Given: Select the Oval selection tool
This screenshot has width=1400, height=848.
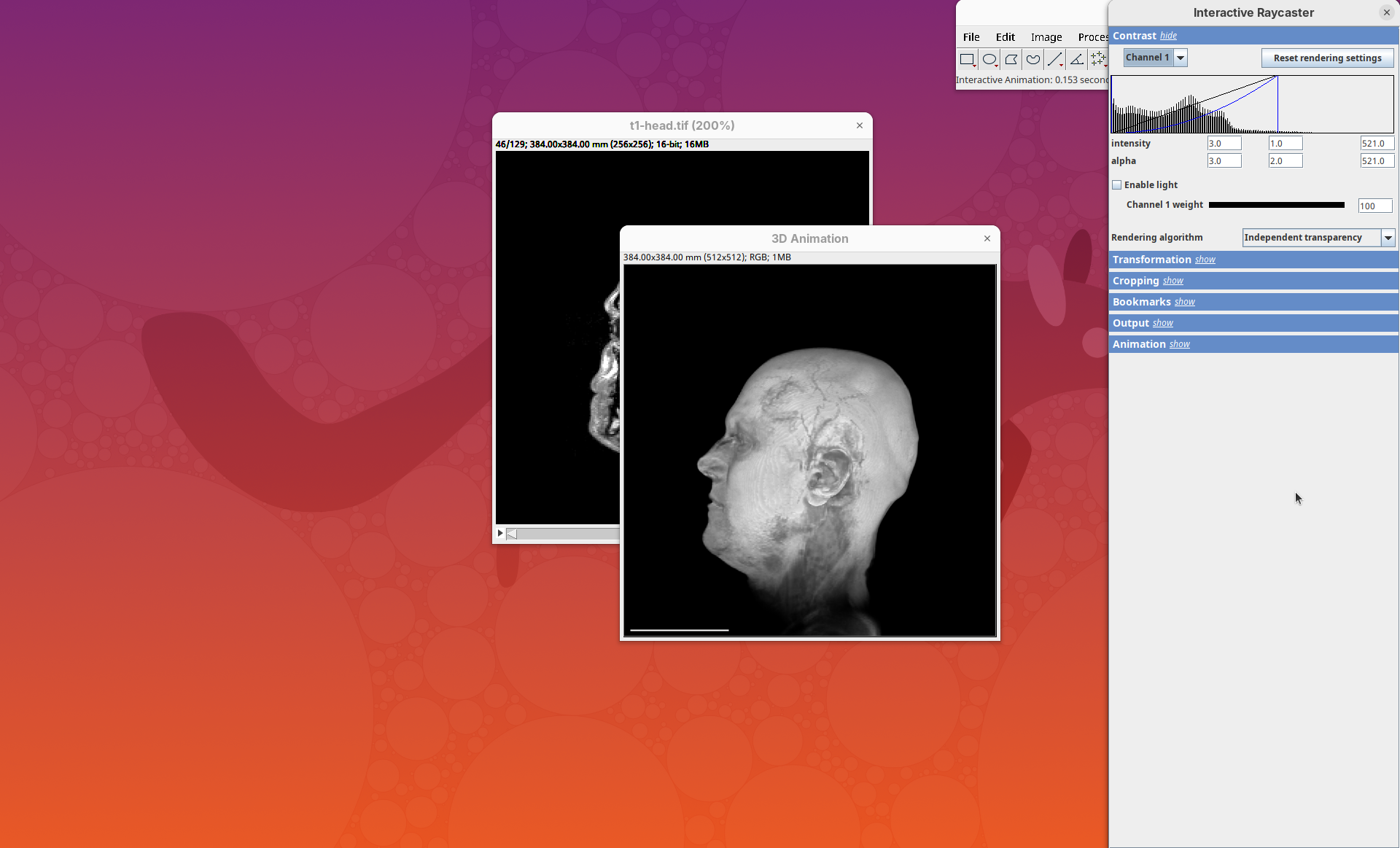Looking at the screenshot, I should tap(989, 60).
